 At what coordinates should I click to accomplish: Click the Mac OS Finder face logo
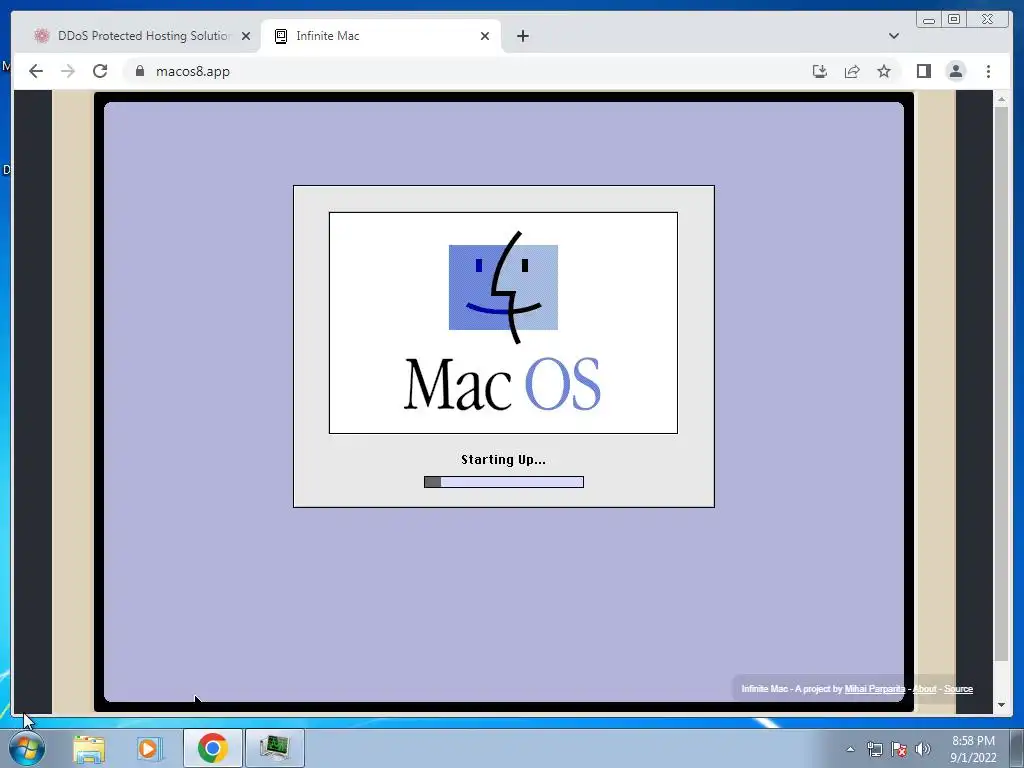coord(503,287)
